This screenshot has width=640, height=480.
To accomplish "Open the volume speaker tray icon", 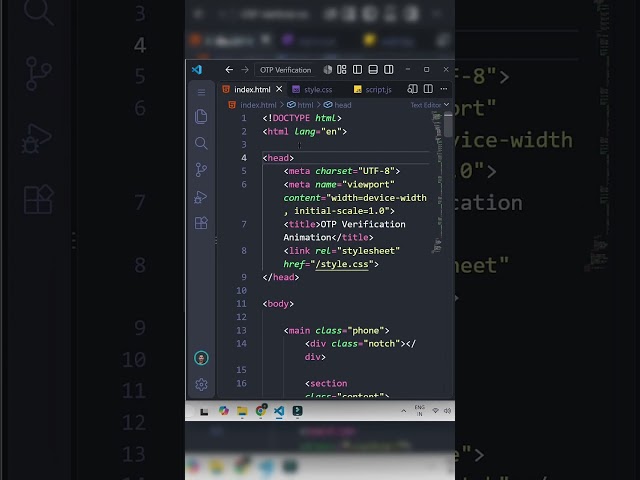I will click(447, 411).
